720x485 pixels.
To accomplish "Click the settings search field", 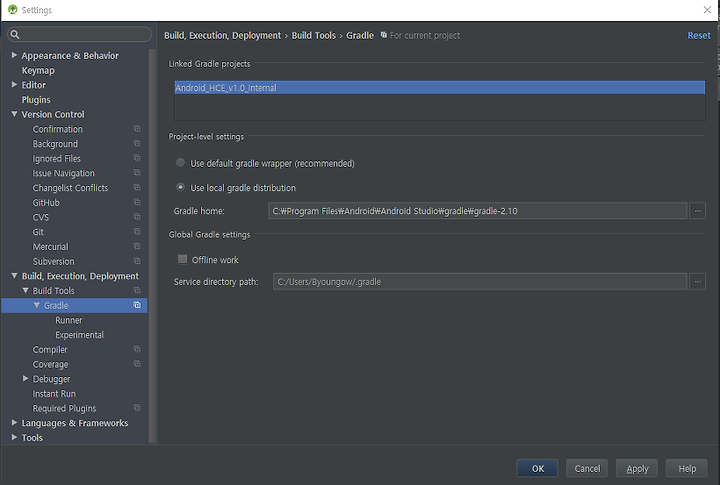I will click(x=80, y=34).
